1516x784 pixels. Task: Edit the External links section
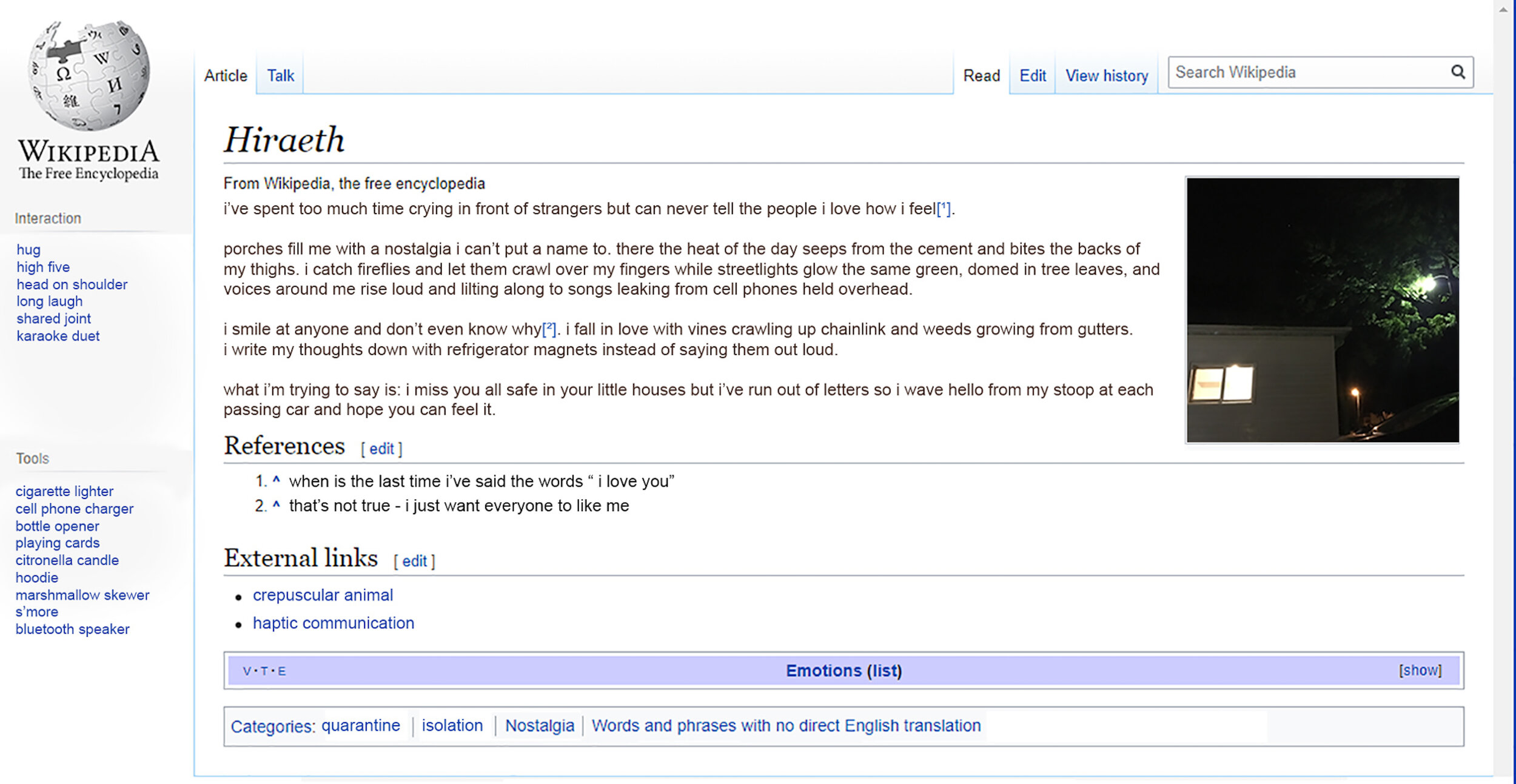(414, 561)
